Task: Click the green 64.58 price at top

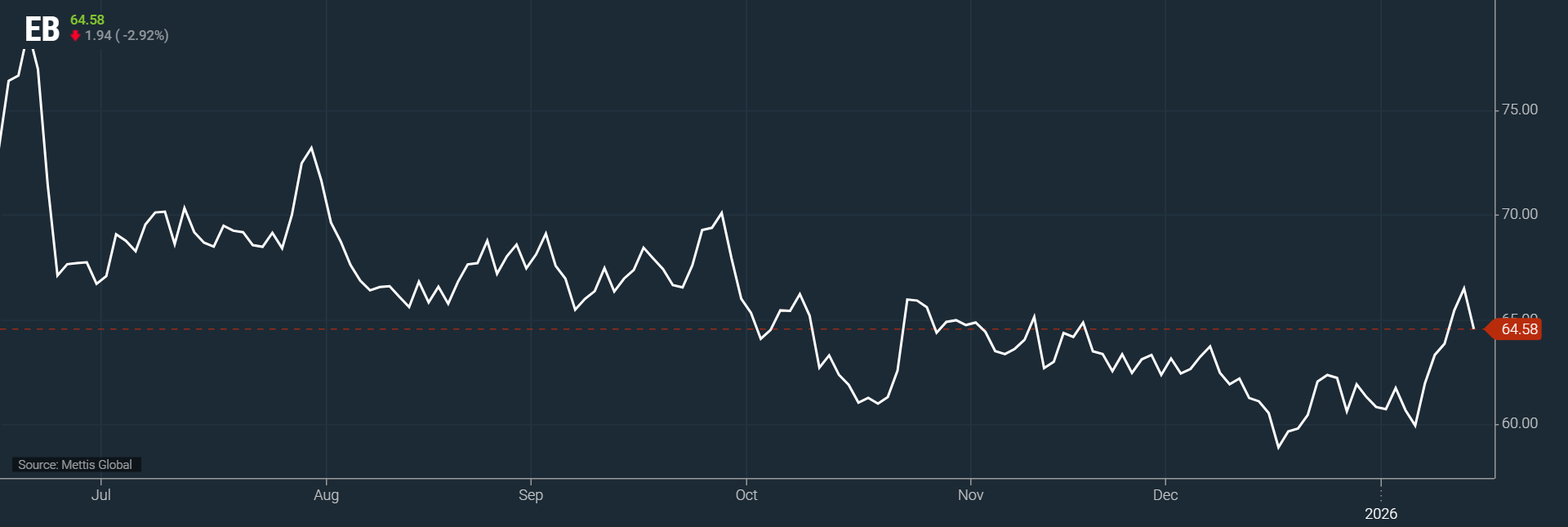Action: 87,20
